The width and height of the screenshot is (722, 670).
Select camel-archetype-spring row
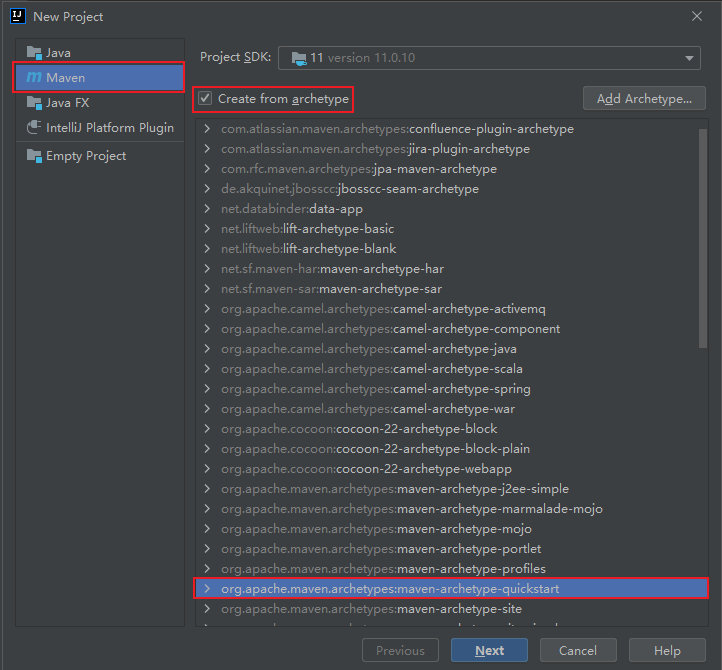pyautogui.click(x=451, y=389)
